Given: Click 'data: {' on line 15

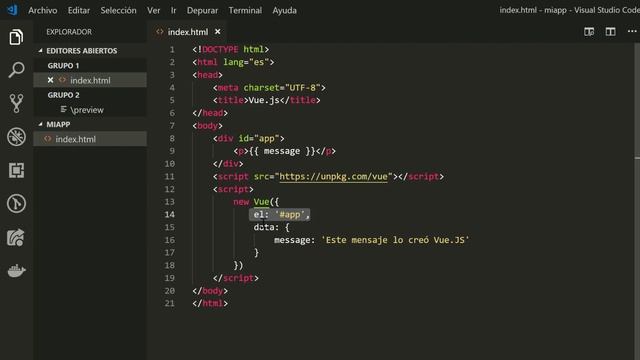Looking at the screenshot, I should (x=271, y=227).
